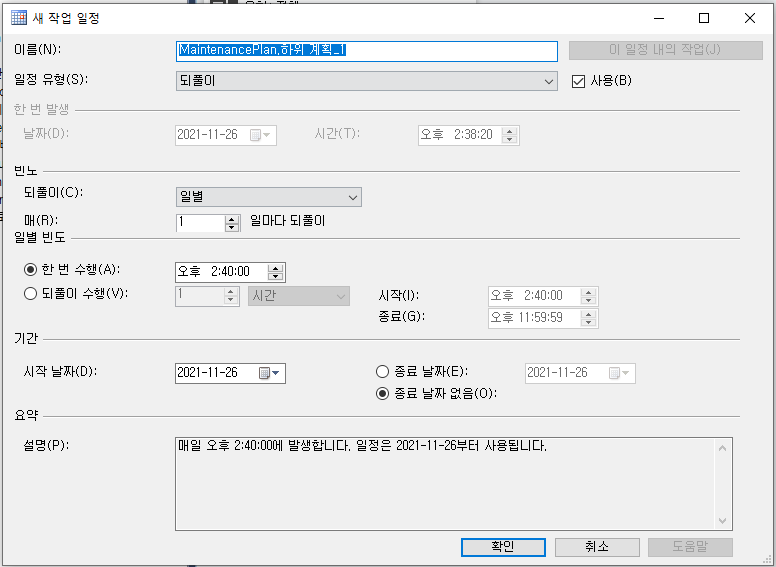The height and width of the screenshot is (567, 776).
Task: Open the 일정 유형(S) dropdown showing 되풀이
Action: tap(367, 81)
